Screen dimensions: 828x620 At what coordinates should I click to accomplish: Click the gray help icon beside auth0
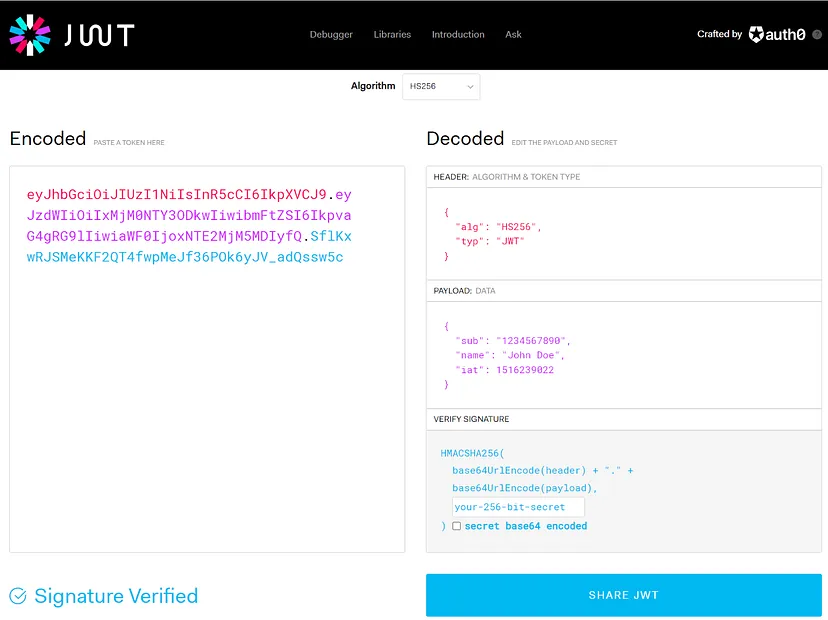tap(817, 34)
